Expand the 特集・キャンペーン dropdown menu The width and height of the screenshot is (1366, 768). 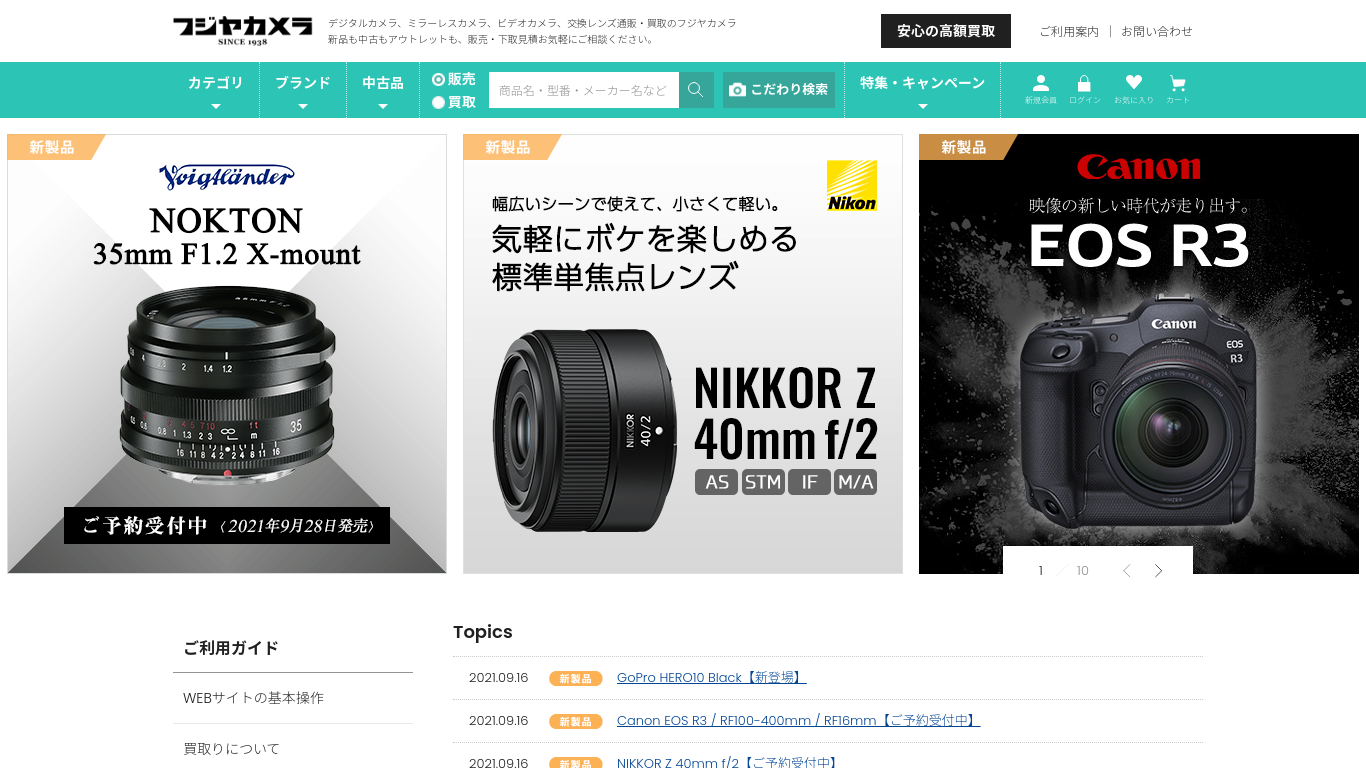[922, 90]
